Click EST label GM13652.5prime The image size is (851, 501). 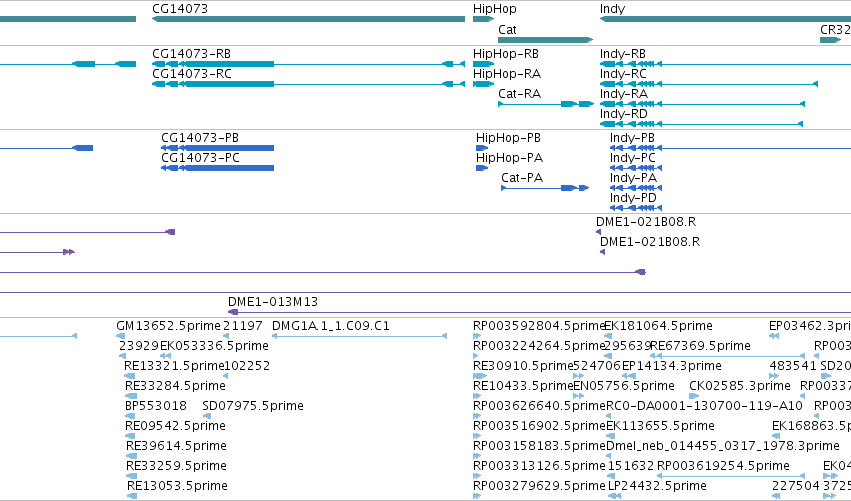coord(168,327)
